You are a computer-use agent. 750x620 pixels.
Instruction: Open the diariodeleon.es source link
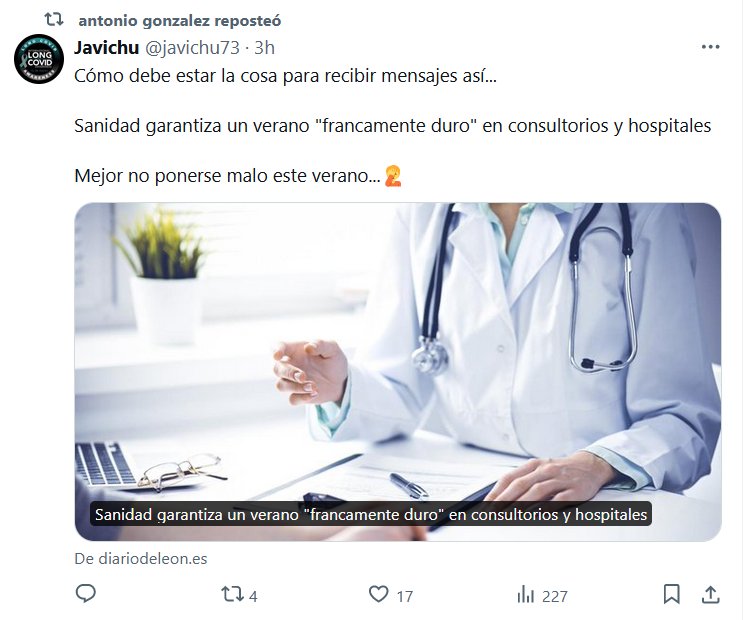[141, 558]
